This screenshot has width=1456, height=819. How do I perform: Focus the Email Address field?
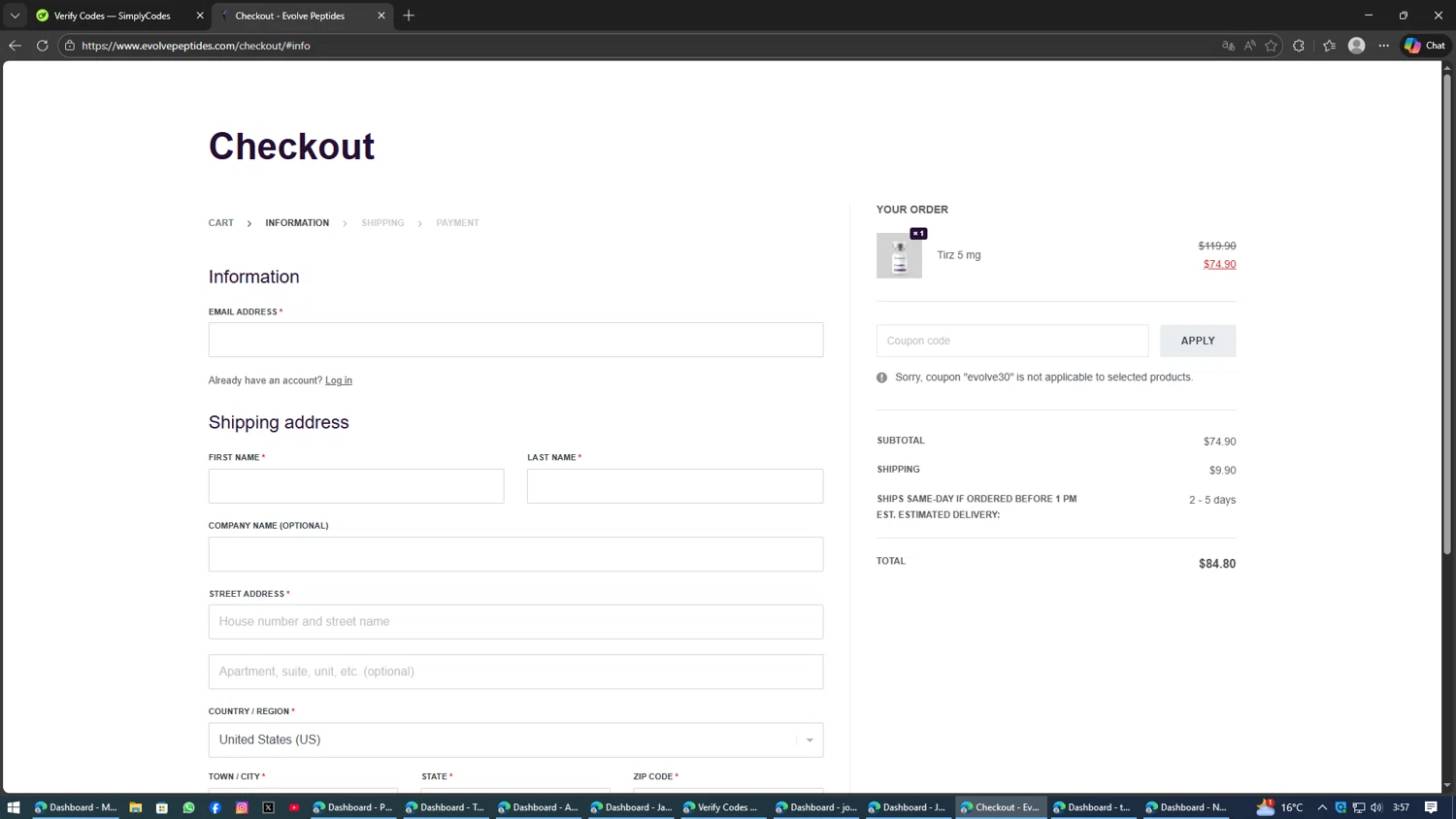coord(515,340)
